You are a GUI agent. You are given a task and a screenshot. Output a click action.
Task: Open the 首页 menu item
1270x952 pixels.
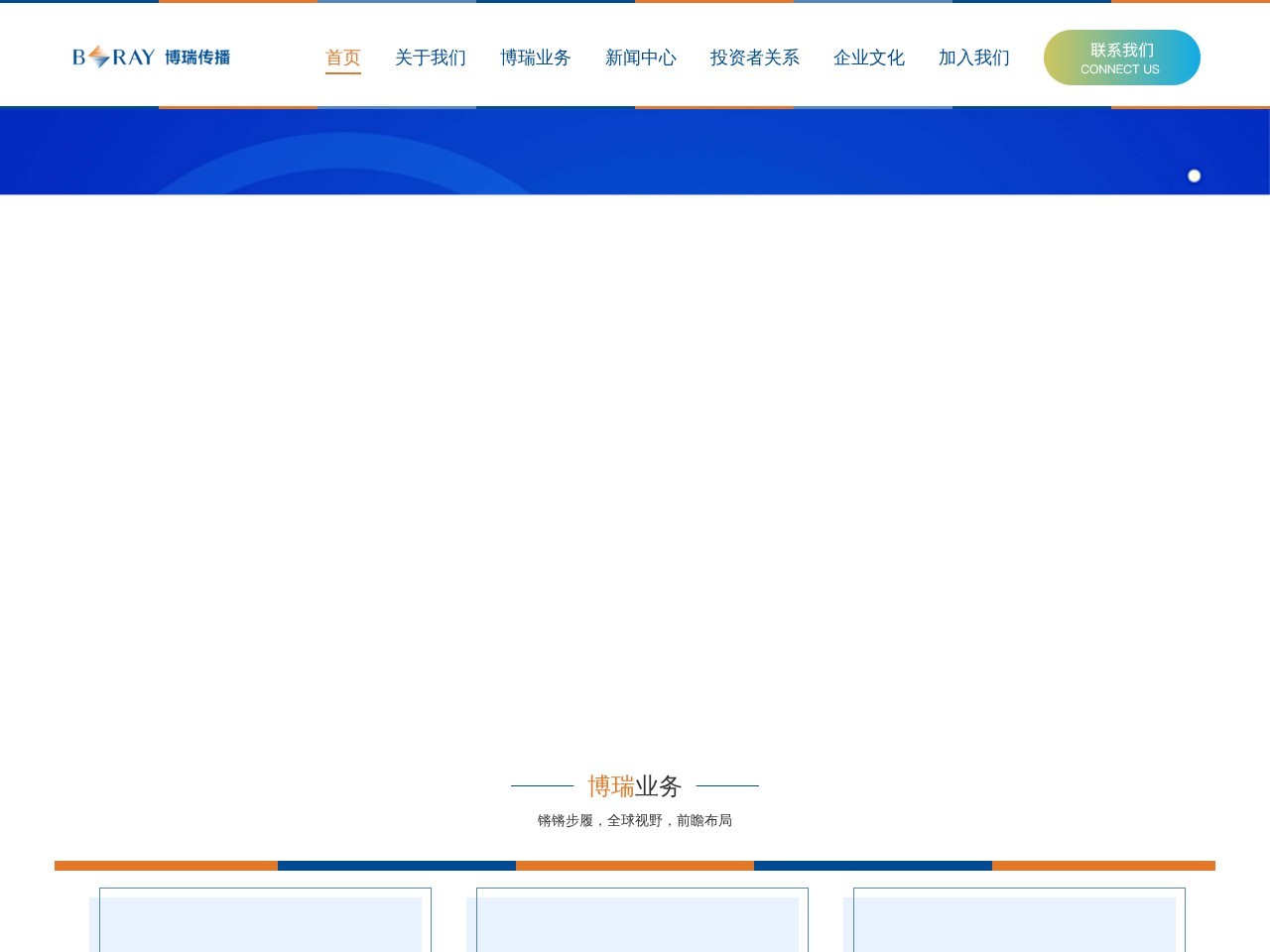pyautogui.click(x=343, y=58)
